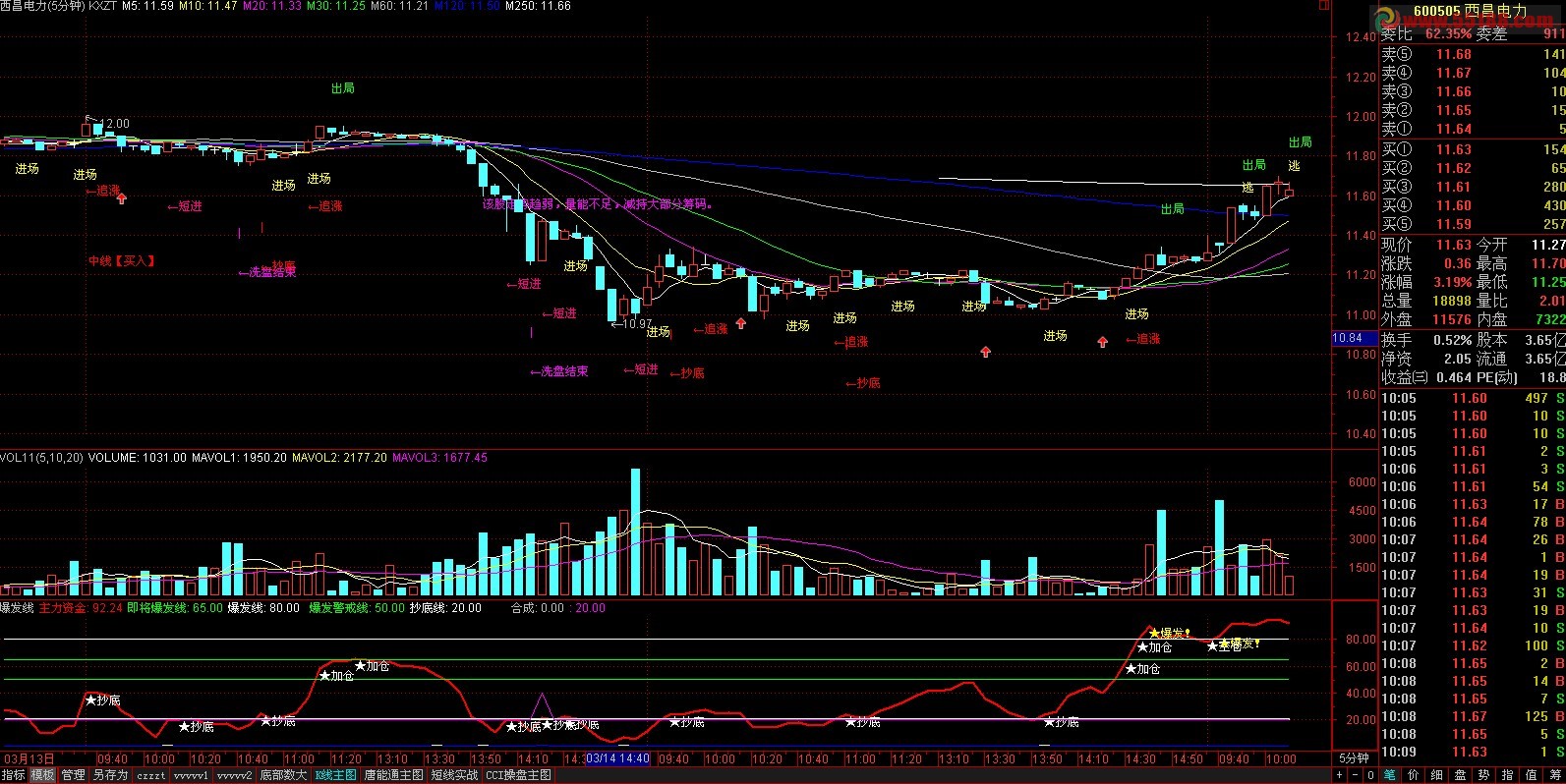Click the 中线【买入】 signal on chart
1566x784 pixels.
click(x=122, y=261)
